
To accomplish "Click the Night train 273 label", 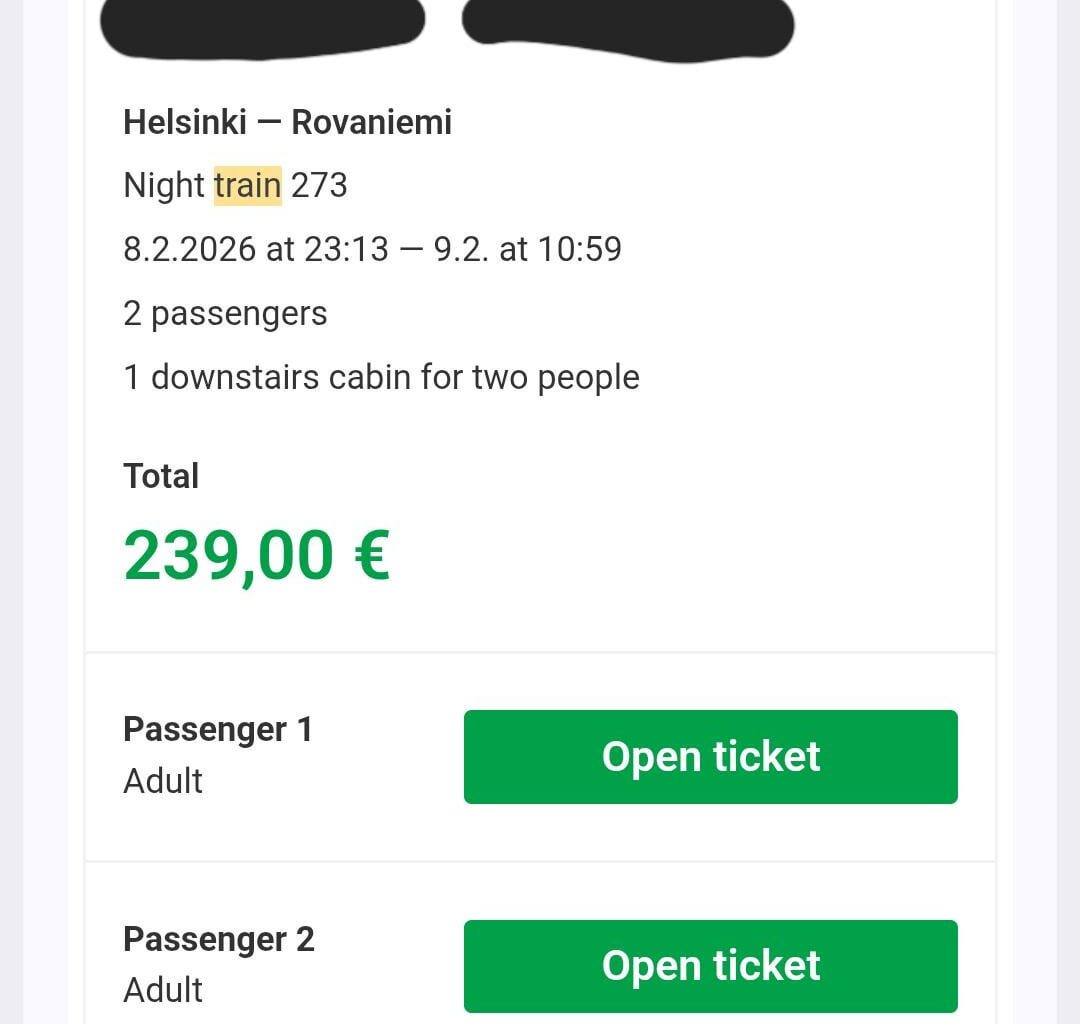I will click(x=233, y=185).
